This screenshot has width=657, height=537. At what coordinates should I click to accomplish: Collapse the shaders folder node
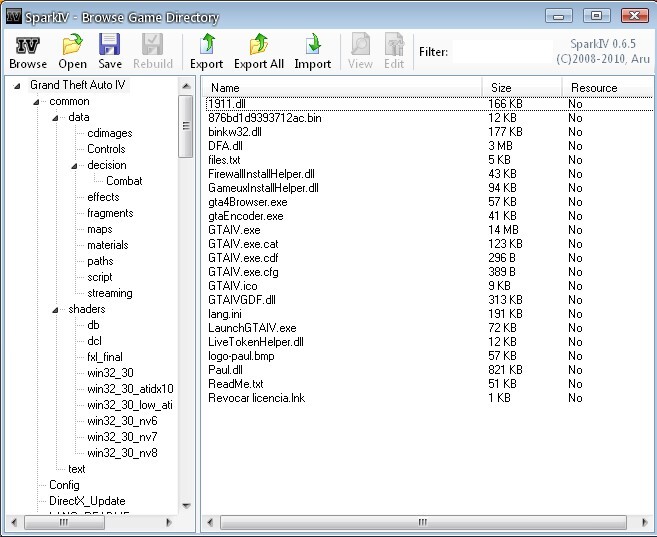[x=55, y=310]
